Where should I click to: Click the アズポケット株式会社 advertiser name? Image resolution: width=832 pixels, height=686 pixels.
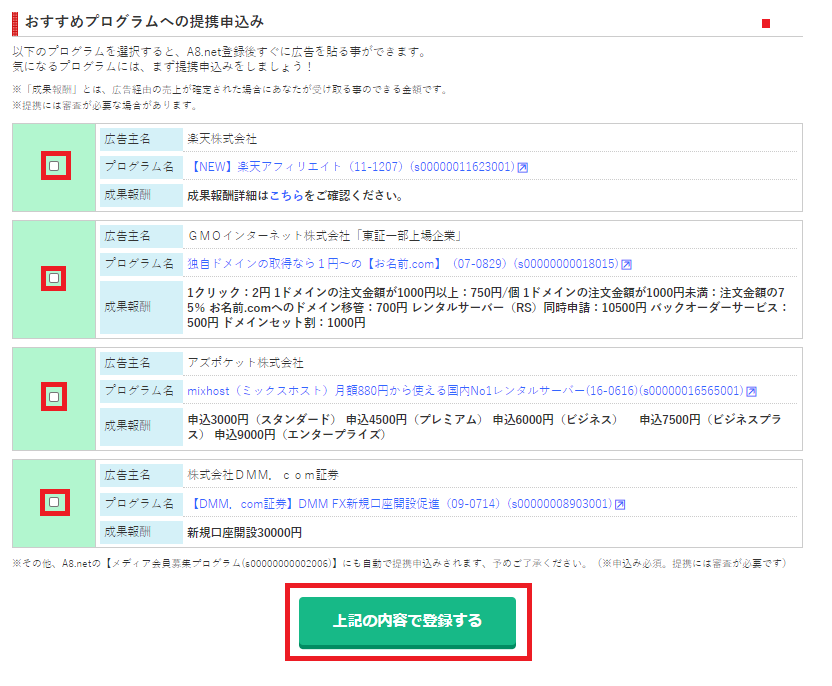click(x=245, y=363)
